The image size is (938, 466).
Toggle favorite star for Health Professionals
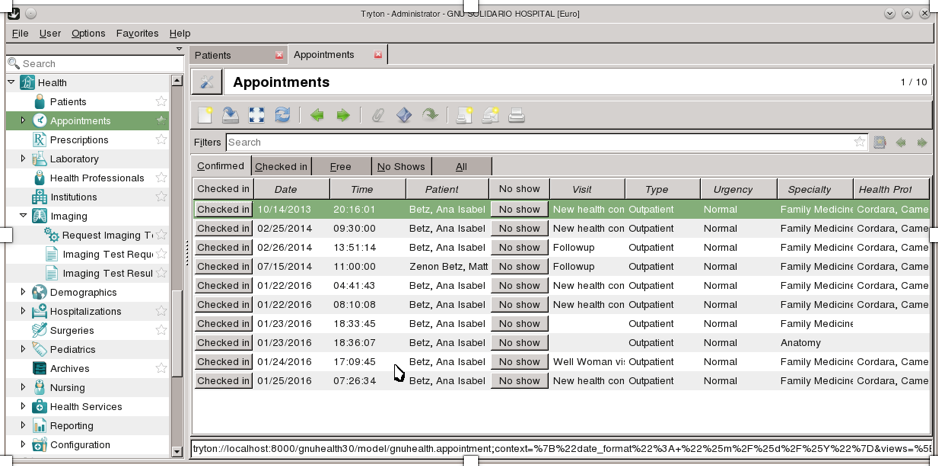tap(161, 178)
